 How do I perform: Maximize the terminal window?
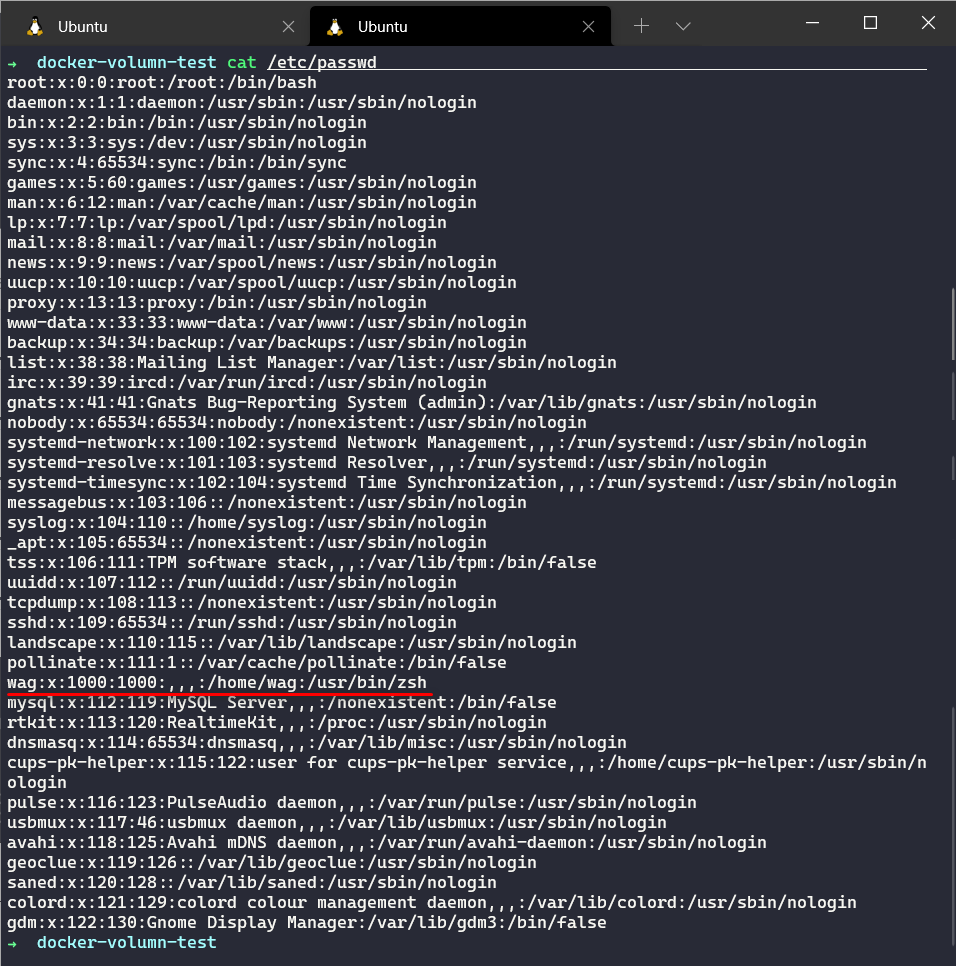click(870, 23)
